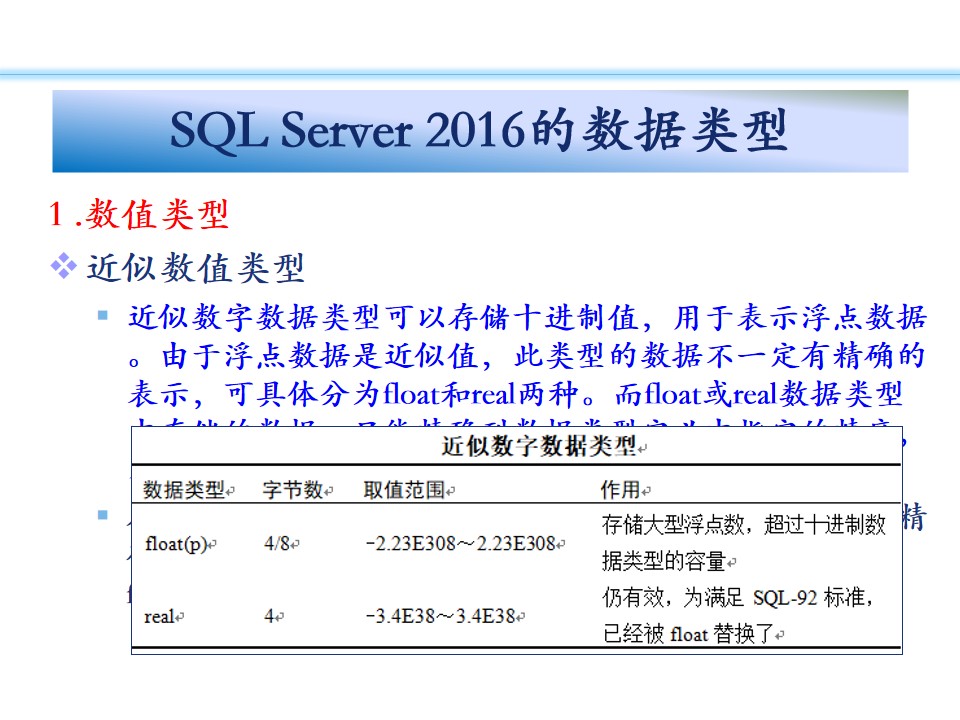Click the diamond bullet before 近似数值类型

click(64, 266)
